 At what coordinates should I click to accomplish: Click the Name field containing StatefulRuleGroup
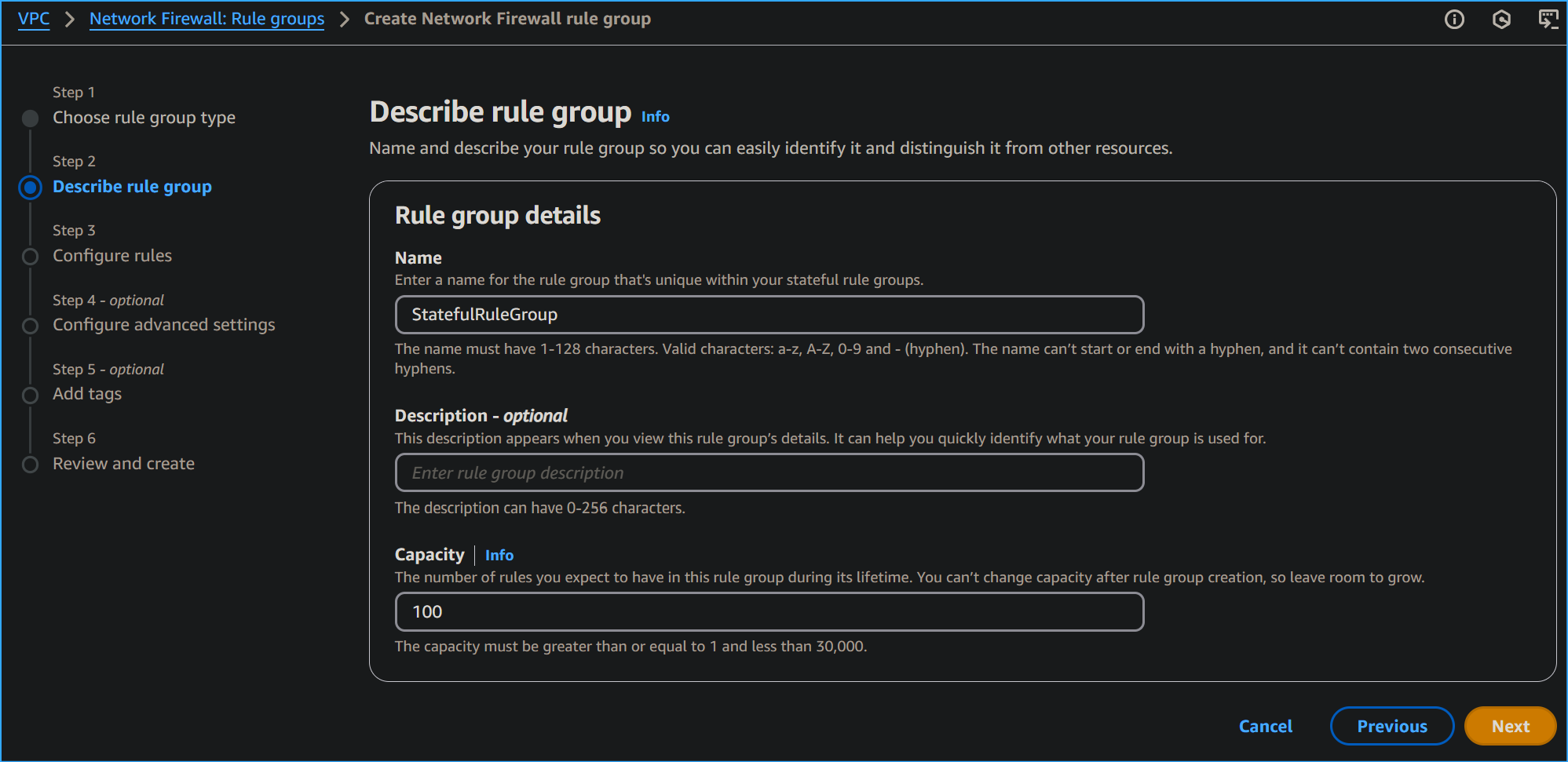(x=769, y=315)
